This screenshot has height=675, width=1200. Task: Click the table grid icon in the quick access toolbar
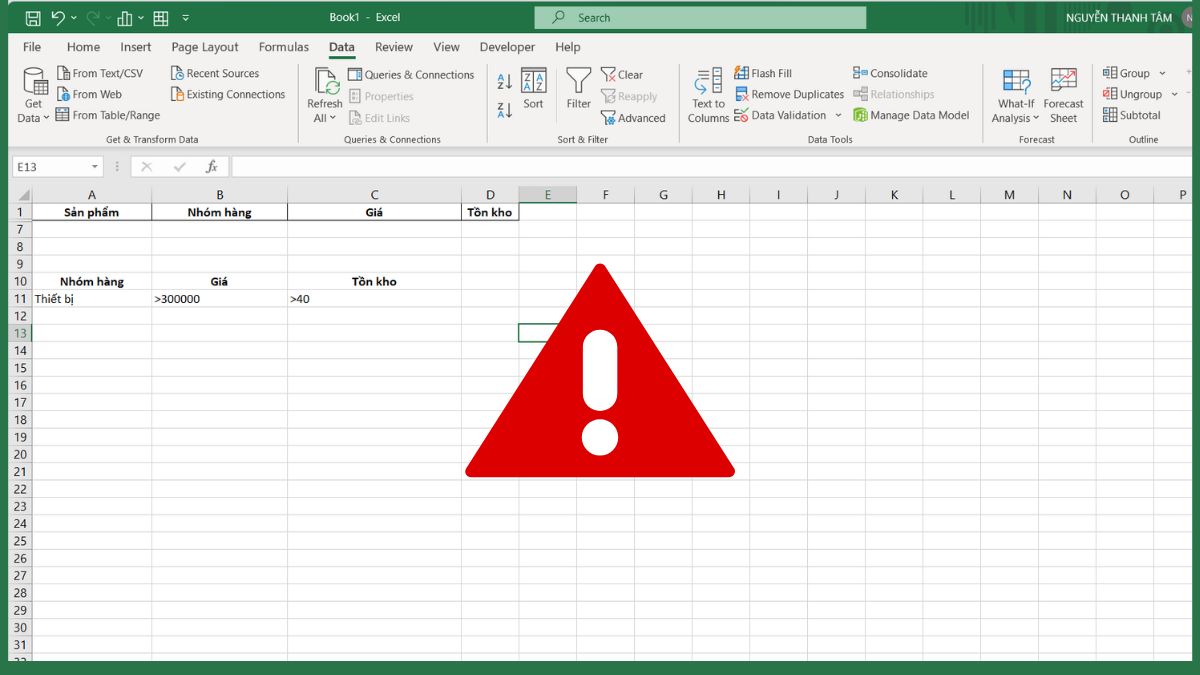(160, 18)
